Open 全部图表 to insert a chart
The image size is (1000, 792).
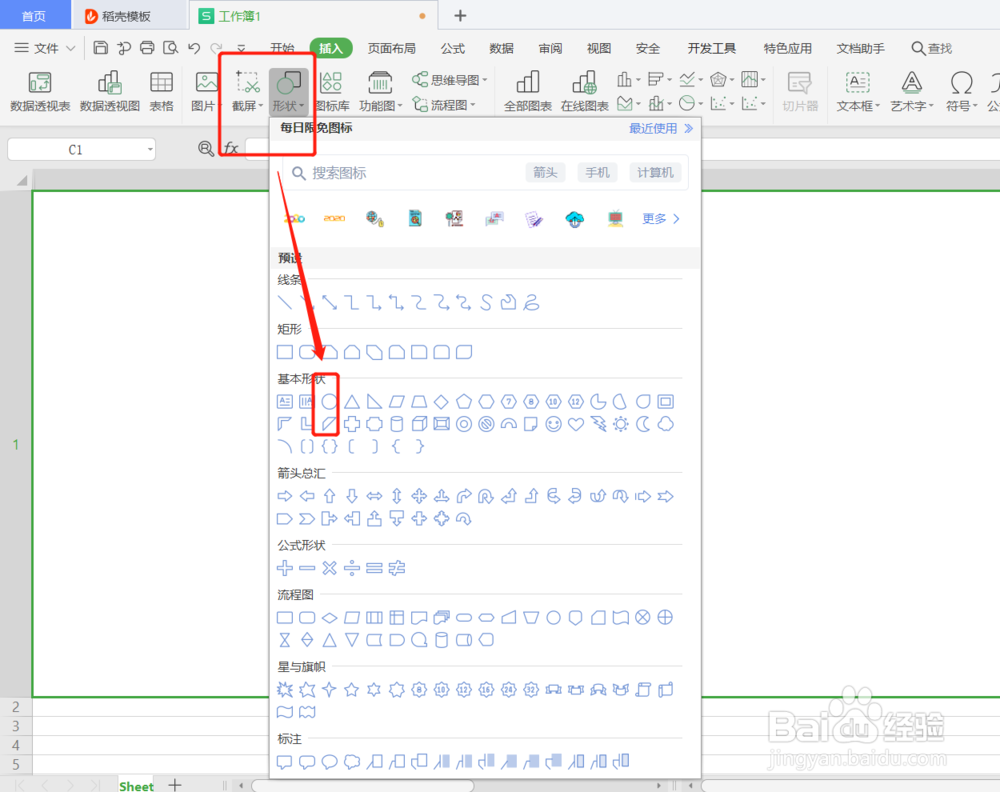pyautogui.click(x=527, y=90)
